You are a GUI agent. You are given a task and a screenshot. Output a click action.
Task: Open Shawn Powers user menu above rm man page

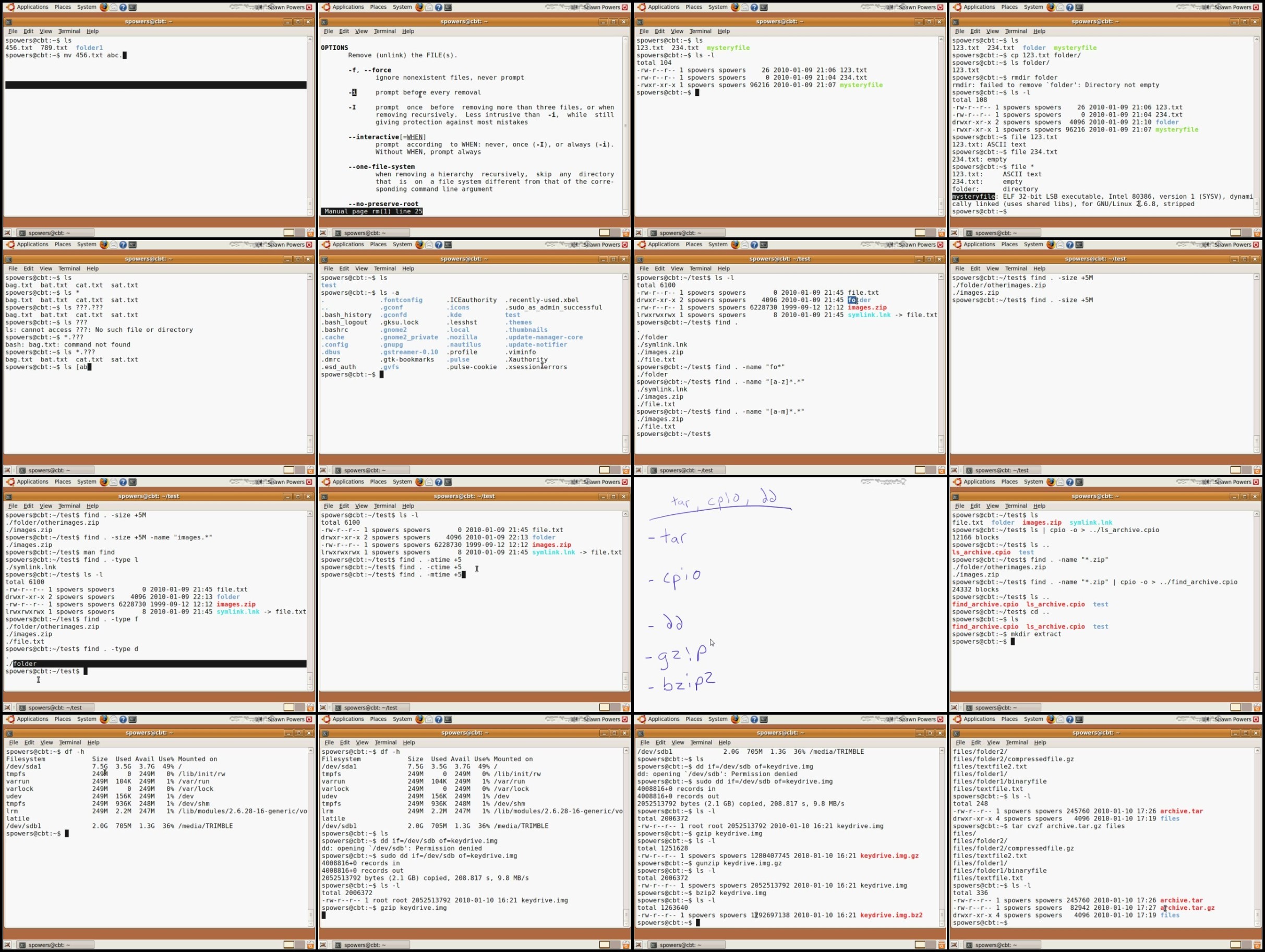(x=601, y=7)
